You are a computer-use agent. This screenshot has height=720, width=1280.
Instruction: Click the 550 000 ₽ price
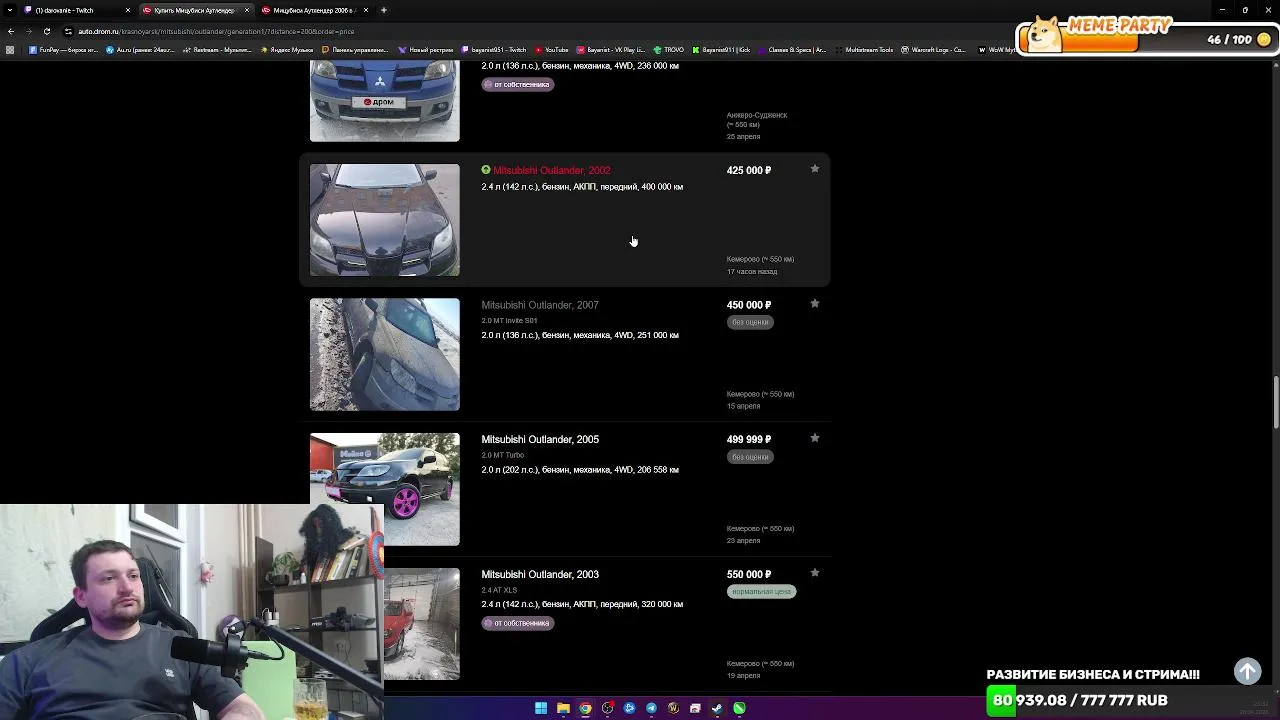pos(749,574)
